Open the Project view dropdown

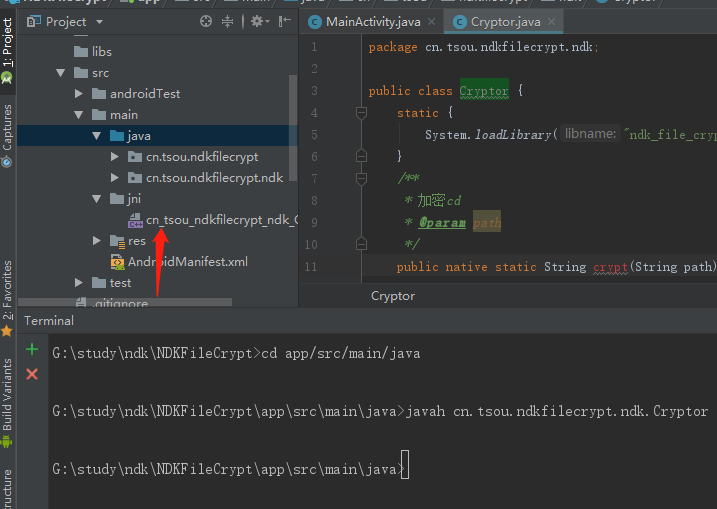click(x=100, y=21)
